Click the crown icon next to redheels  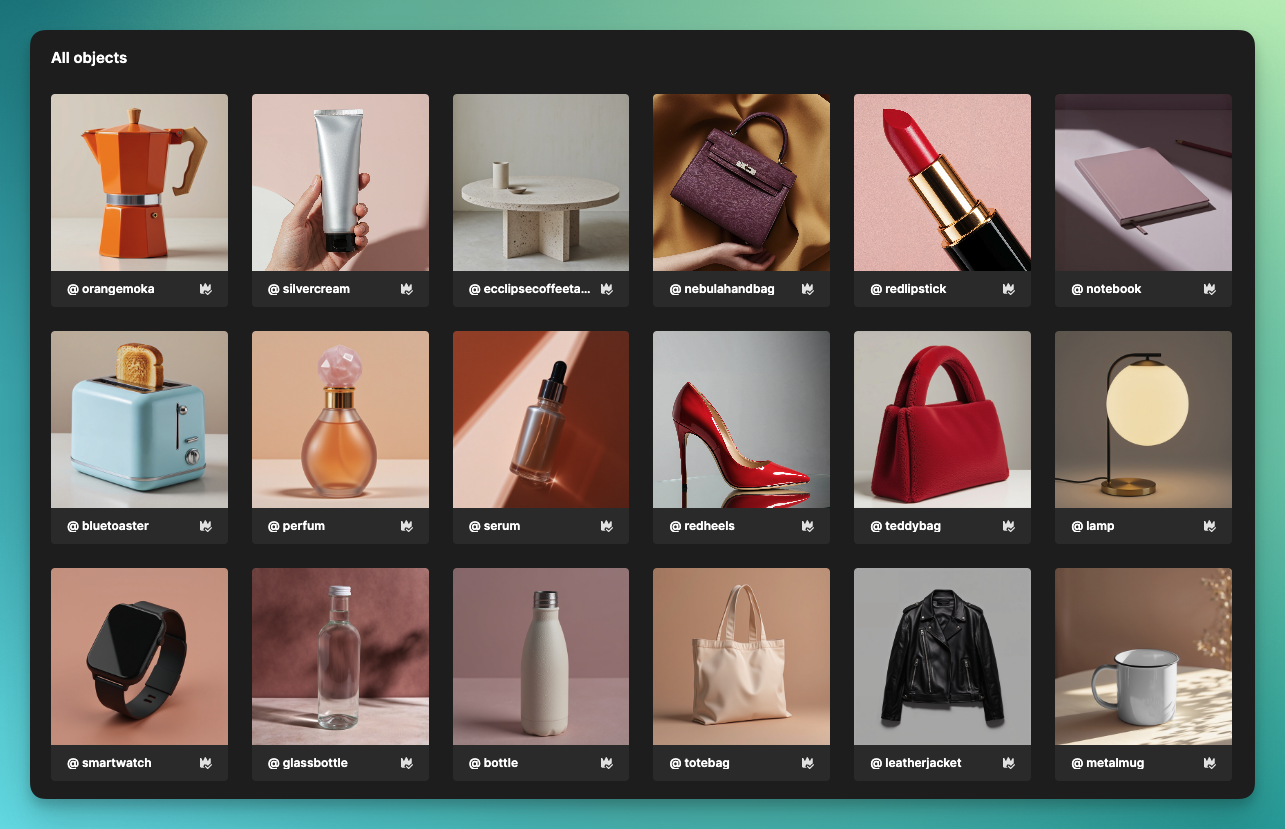pos(808,526)
